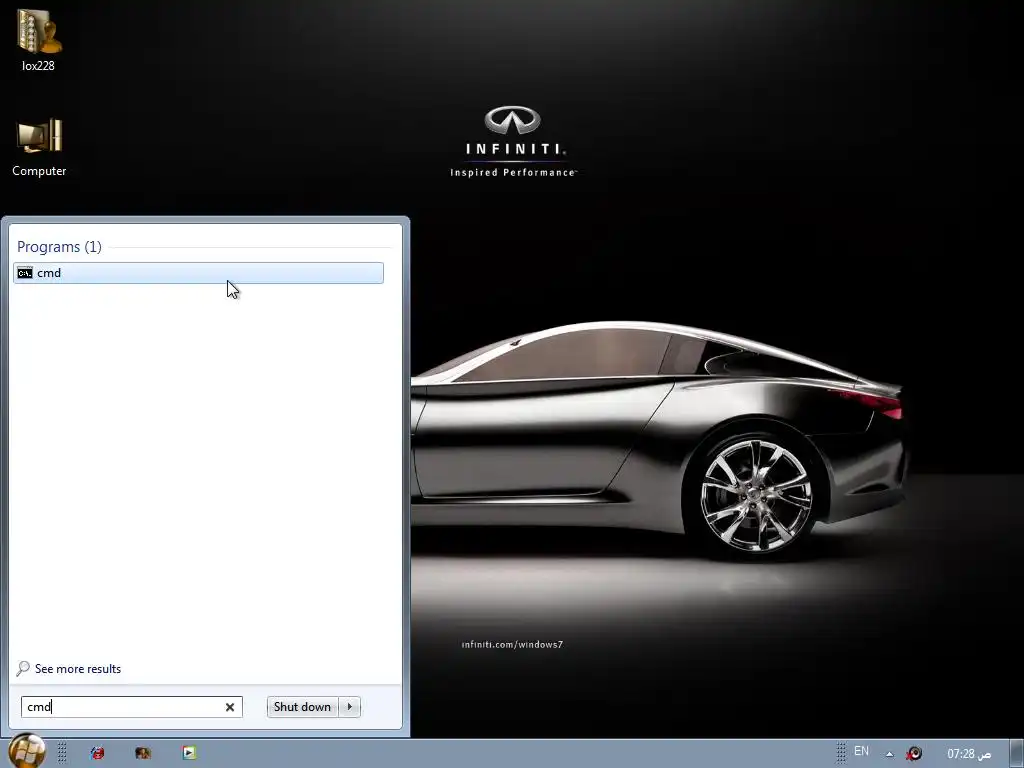This screenshot has width=1024, height=768.
Task: Open the muted volume tray icon
Action: (x=914, y=754)
